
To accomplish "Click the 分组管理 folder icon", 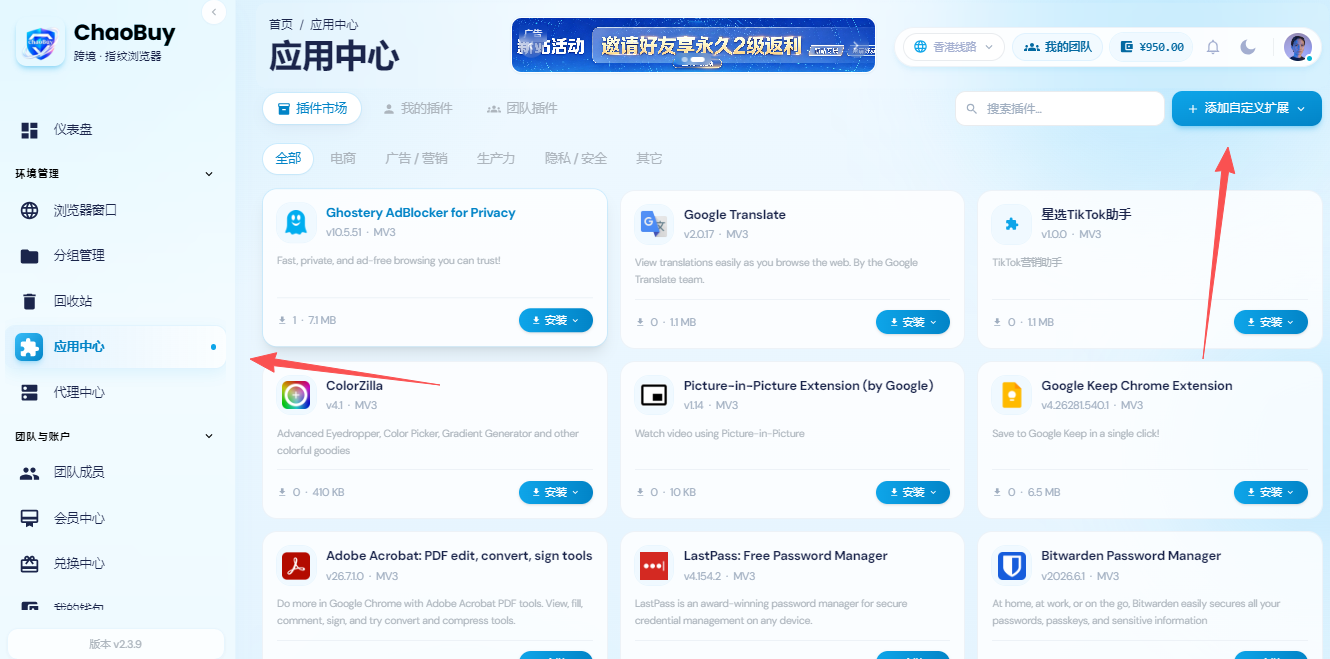I will pos(30,256).
